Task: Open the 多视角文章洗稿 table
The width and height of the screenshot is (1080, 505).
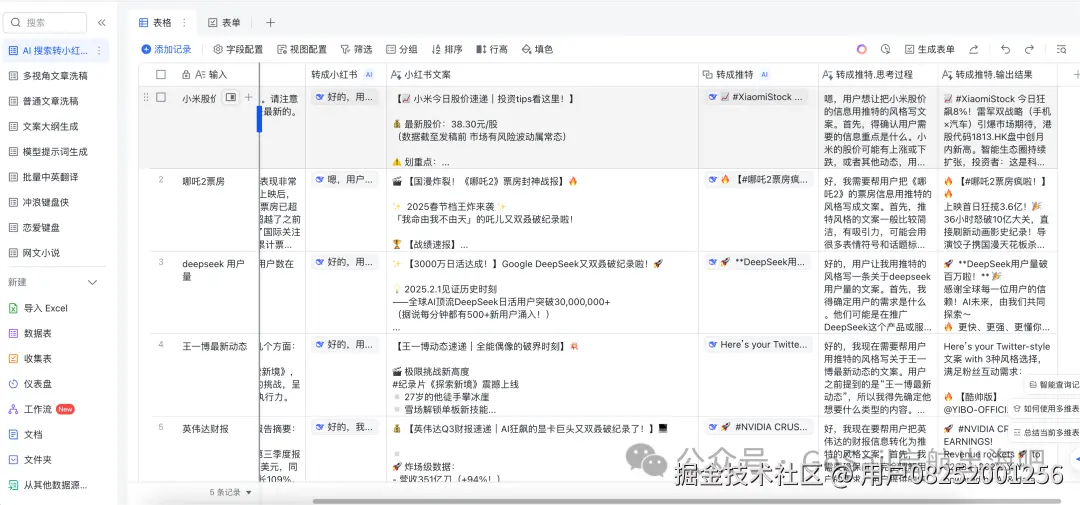Action: (x=55, y=76)
